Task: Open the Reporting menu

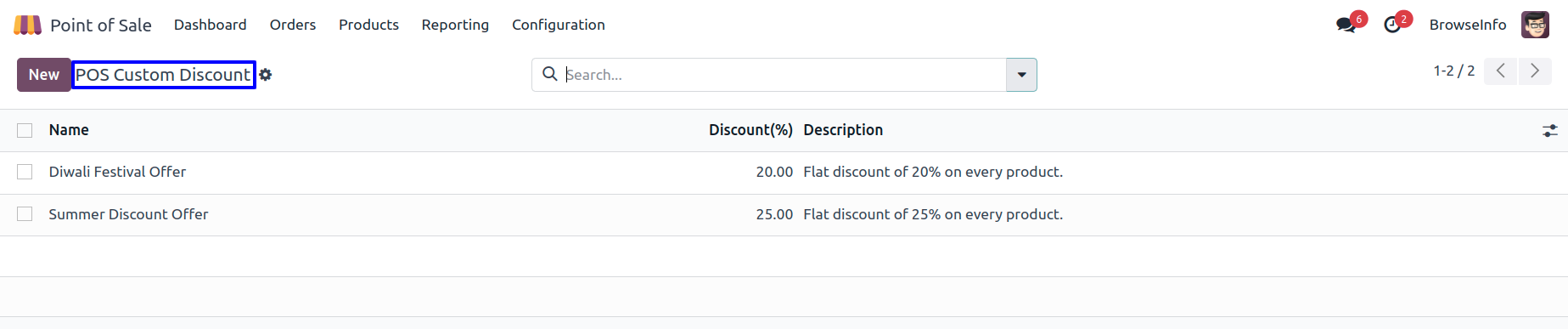Action: (x=455, y=25)
